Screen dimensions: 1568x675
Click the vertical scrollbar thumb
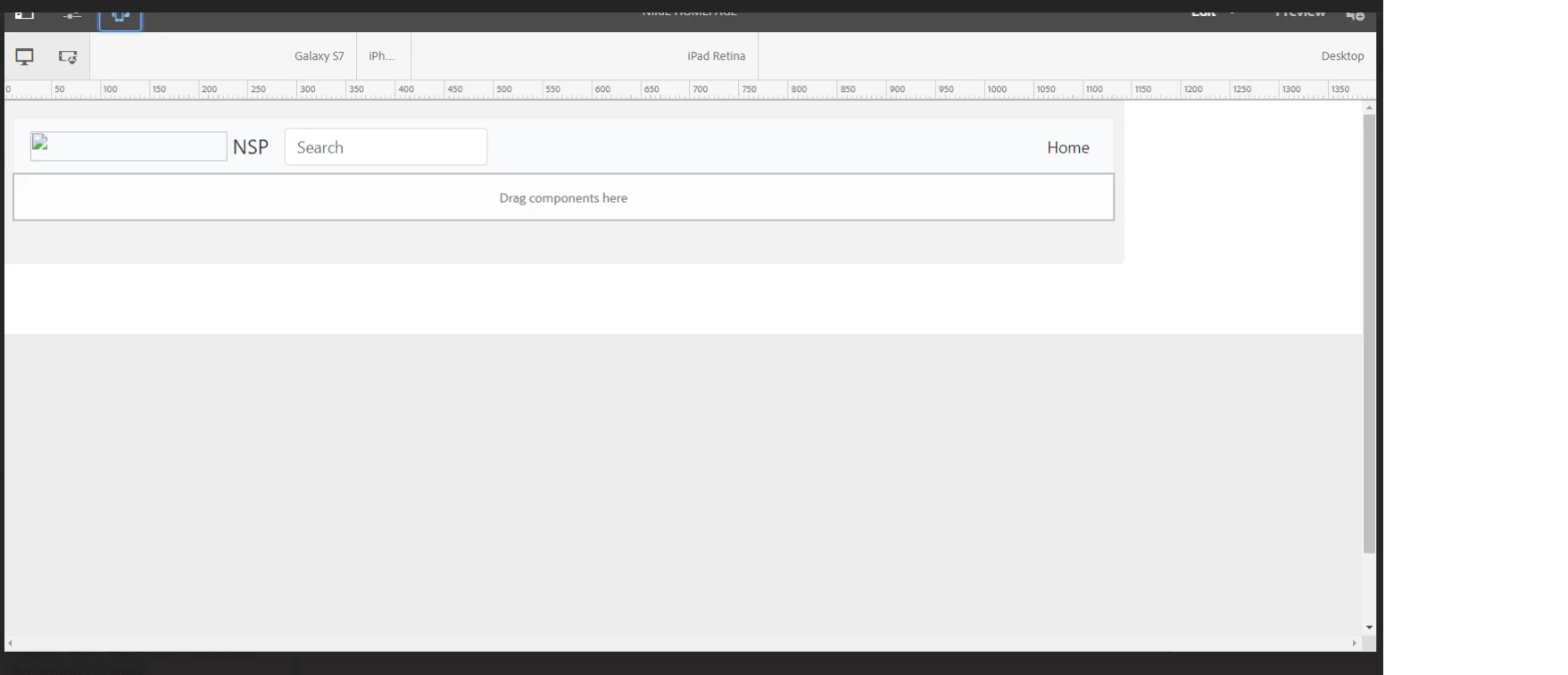(x=1369, y=333)
